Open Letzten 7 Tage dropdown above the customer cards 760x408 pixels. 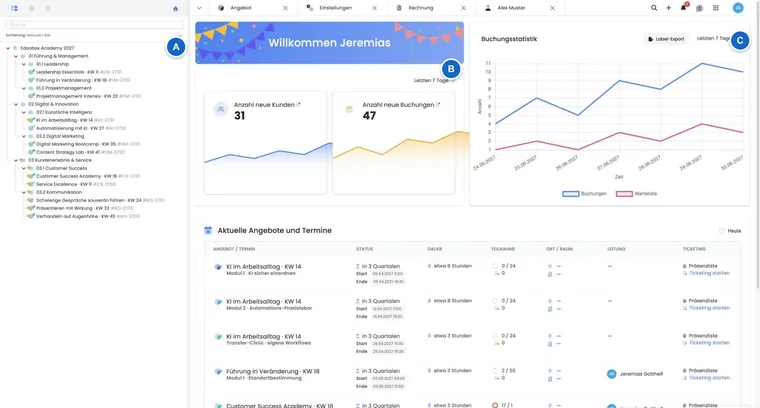tap(433, 80)
